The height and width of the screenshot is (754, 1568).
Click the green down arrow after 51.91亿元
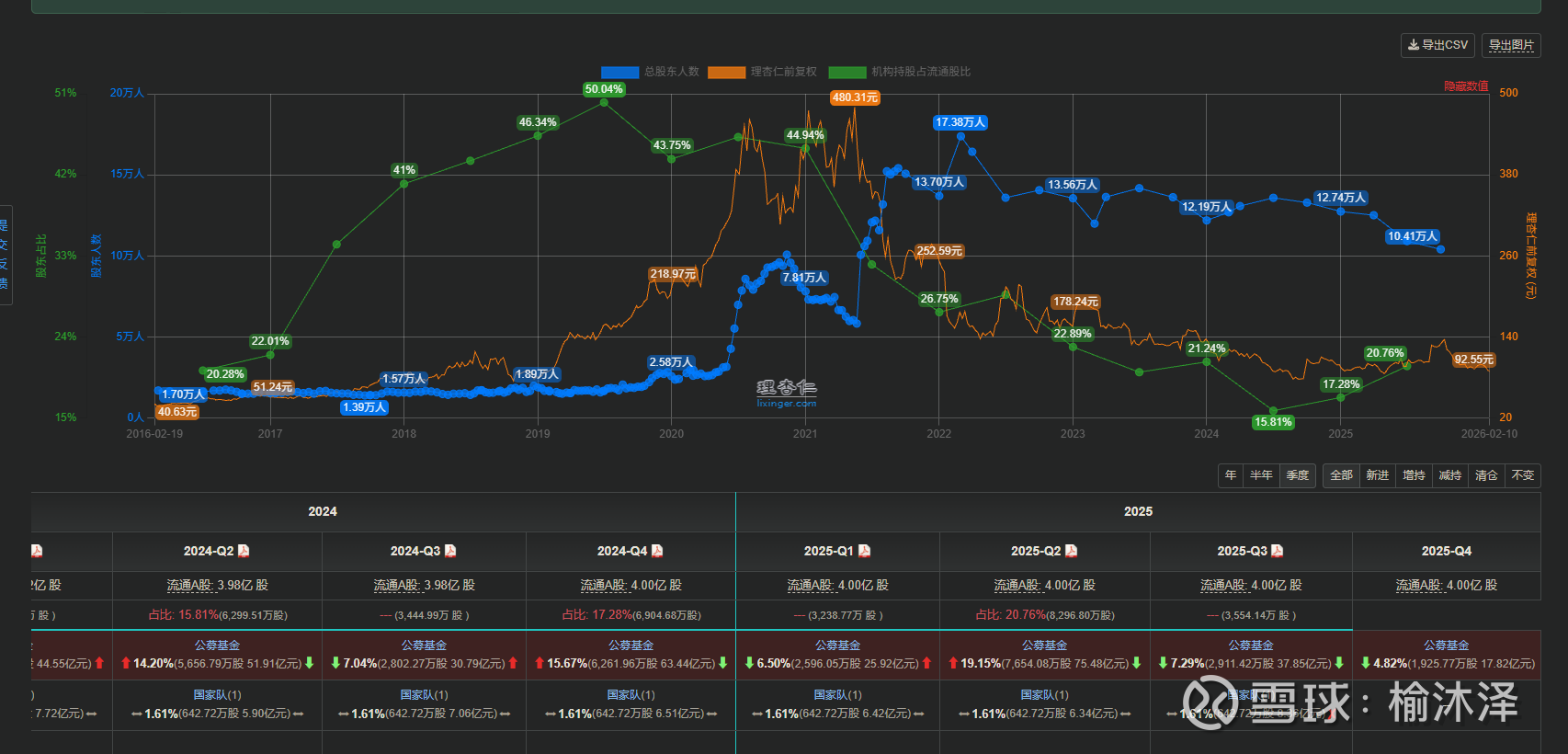pos(310,663)
